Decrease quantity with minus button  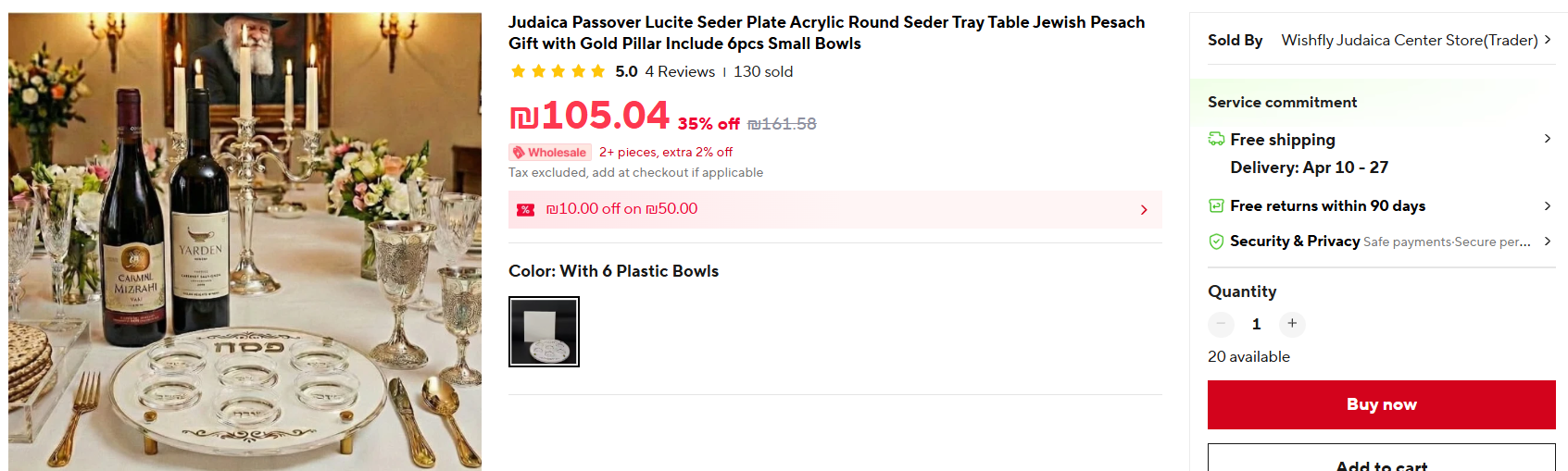[1221, 324]
